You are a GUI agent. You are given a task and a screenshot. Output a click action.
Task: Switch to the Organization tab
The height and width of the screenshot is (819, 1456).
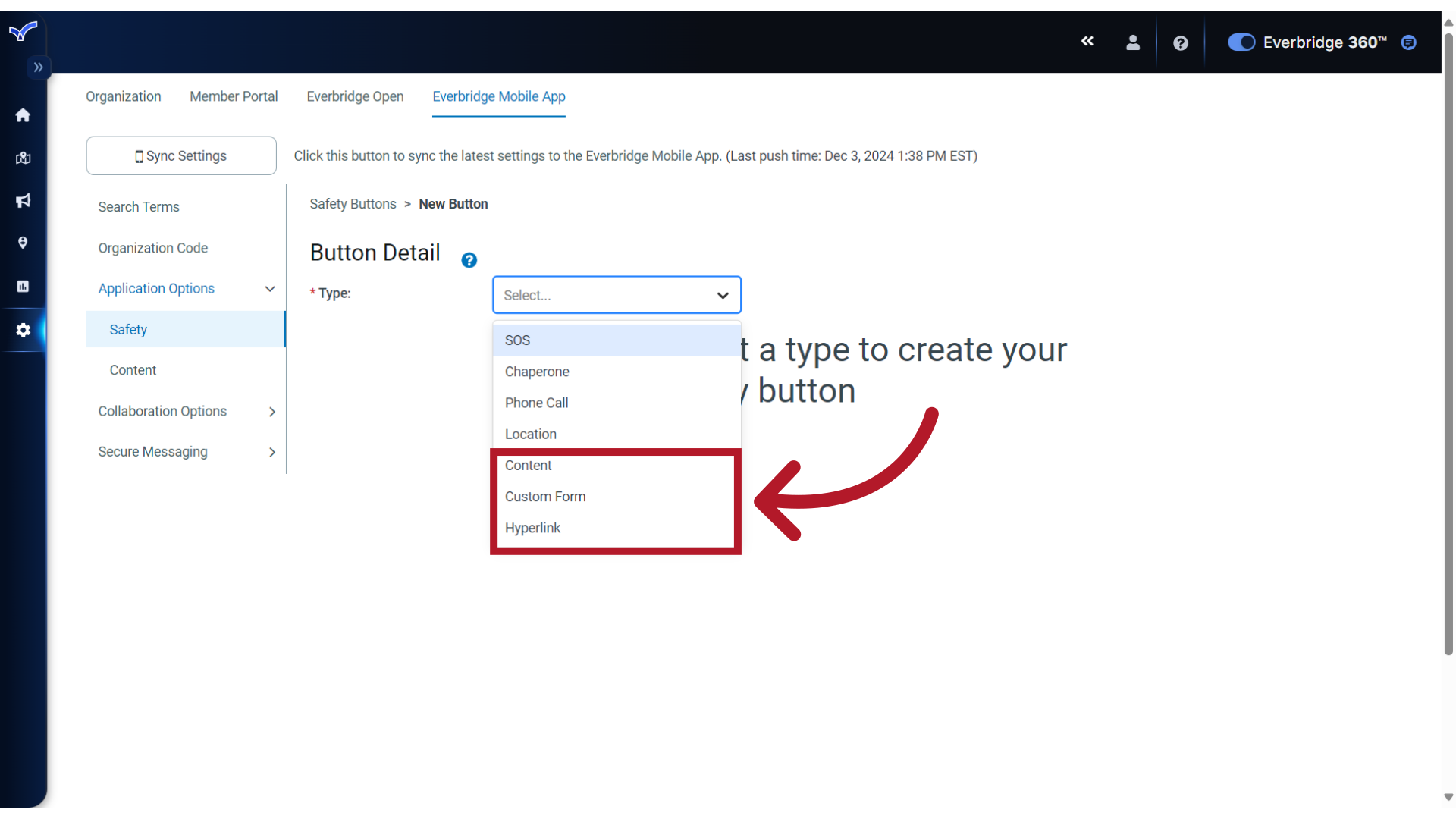[x=122, y=96]
